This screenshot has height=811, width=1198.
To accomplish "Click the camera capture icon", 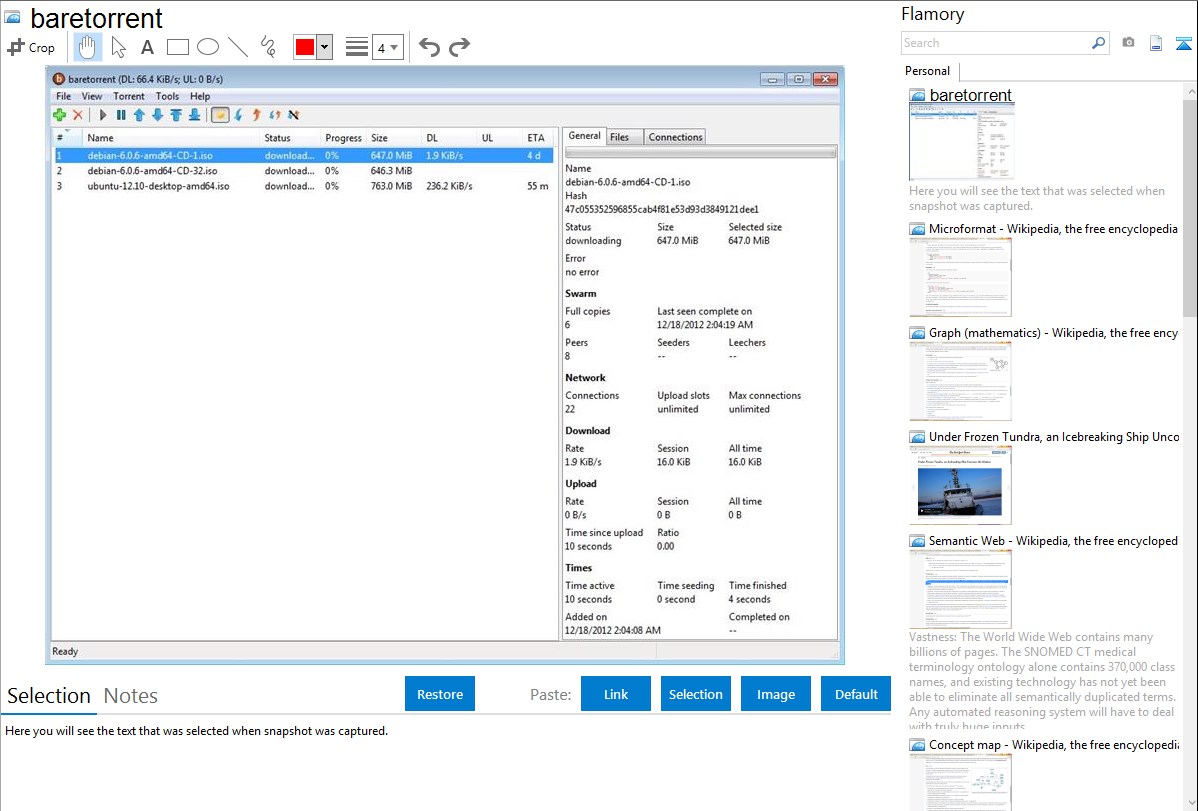I will pyautogui.click(x=1128, y=43).
